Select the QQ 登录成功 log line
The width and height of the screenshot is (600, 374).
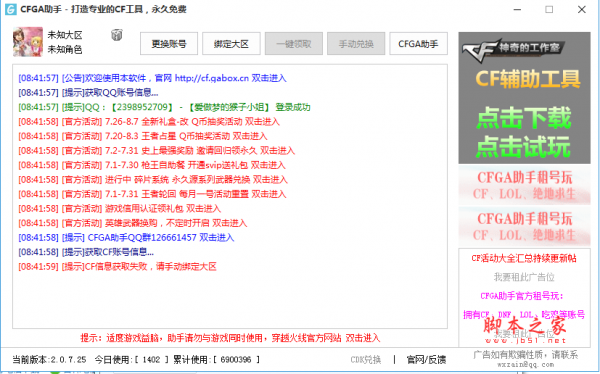pyautogui.click(x=165, y=107)
